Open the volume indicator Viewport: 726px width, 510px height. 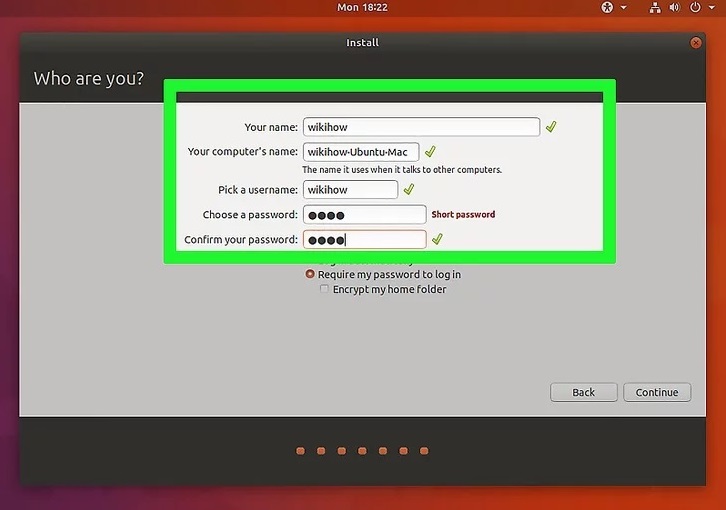[x=675, y=7]
